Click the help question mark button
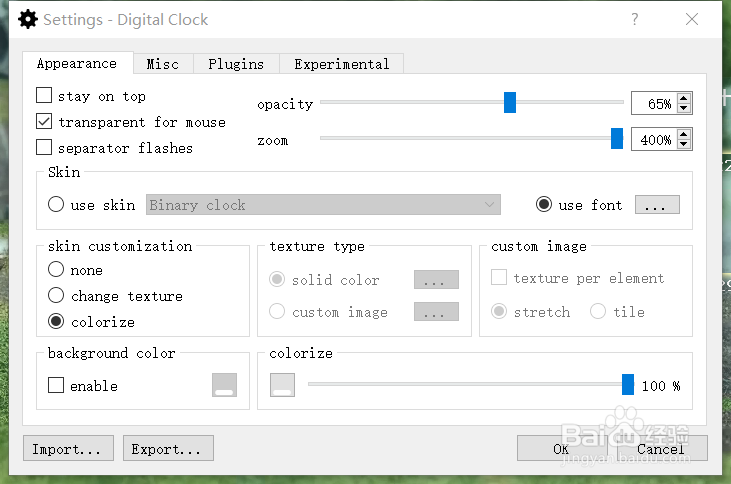The image size is (731, 484). coord(636,19)
